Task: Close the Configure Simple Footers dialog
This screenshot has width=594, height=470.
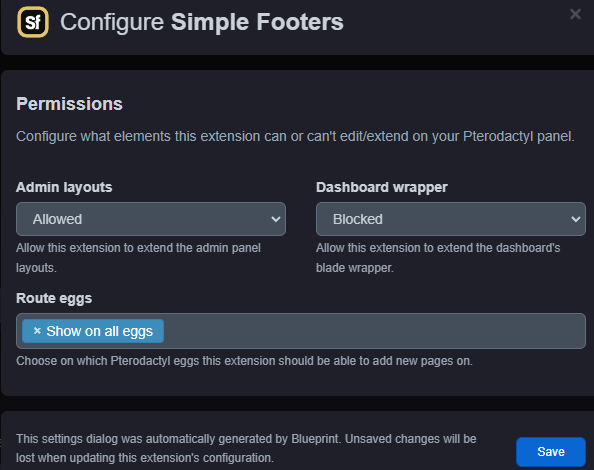Action: [x=575, y=14]
